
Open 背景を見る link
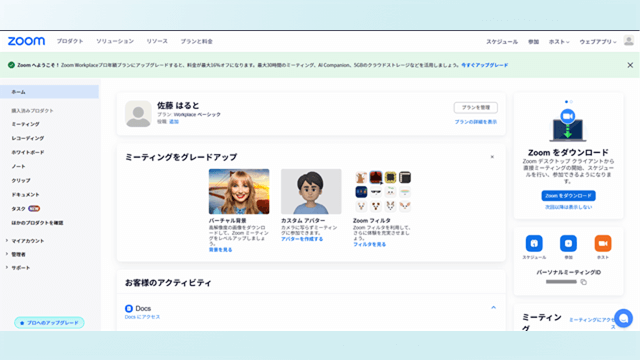coord(220,250)
